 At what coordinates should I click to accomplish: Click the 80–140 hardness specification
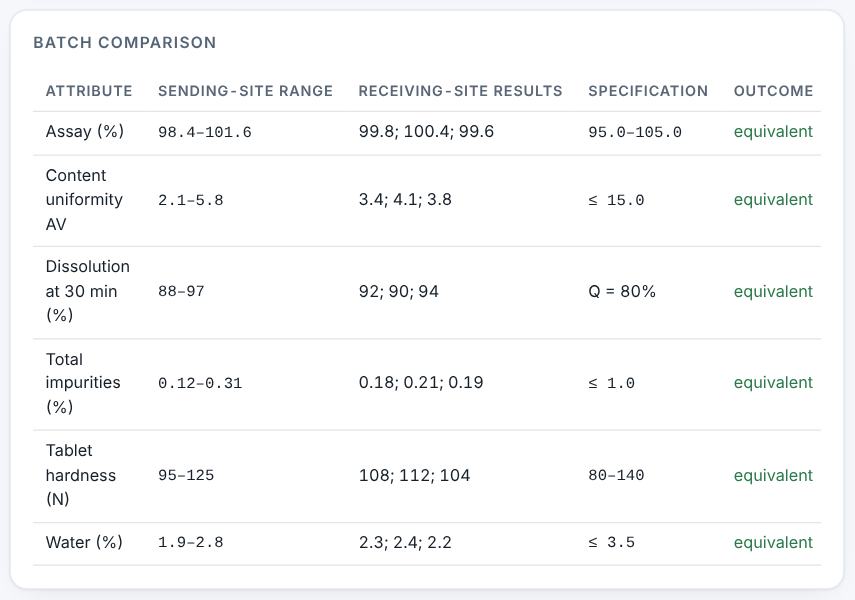[616, 475]
